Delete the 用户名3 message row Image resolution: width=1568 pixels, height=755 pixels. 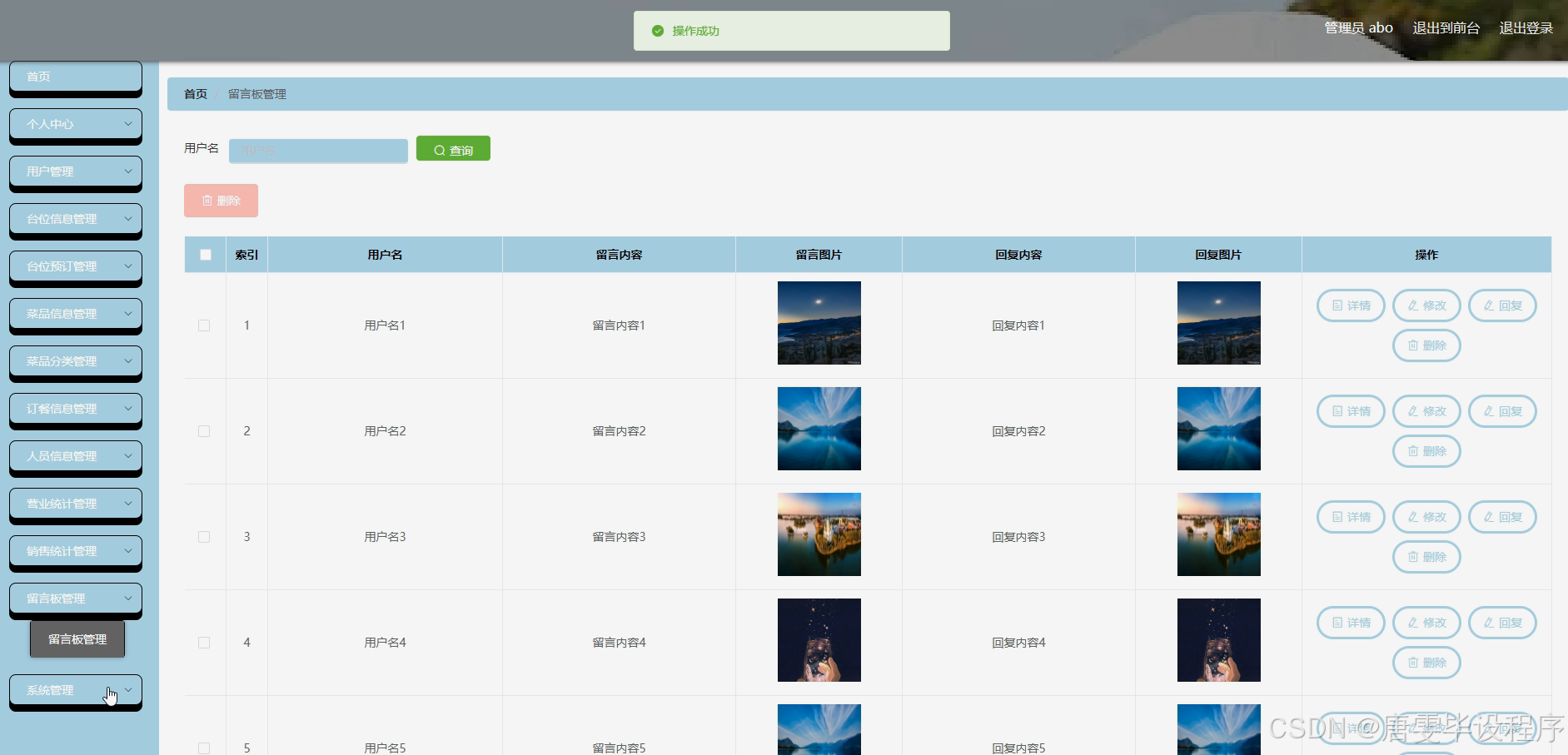click(x=1426, y=557)
